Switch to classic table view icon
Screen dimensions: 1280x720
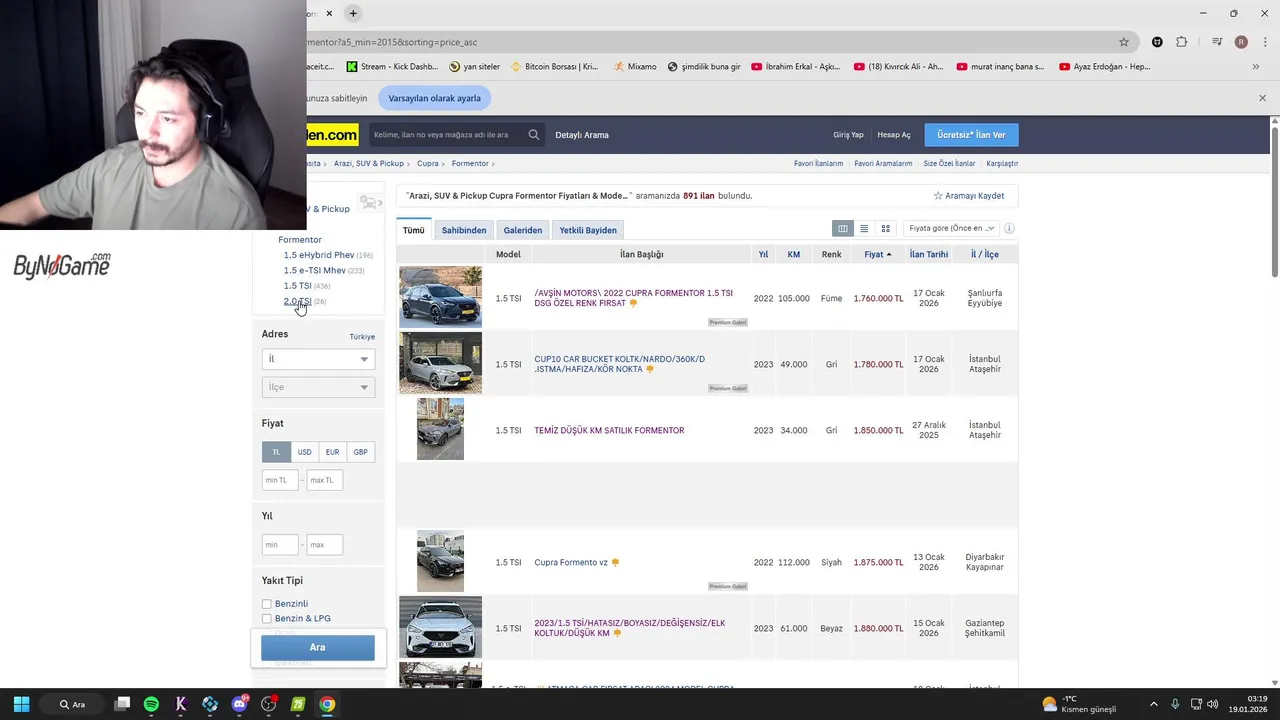click(843, 229)
